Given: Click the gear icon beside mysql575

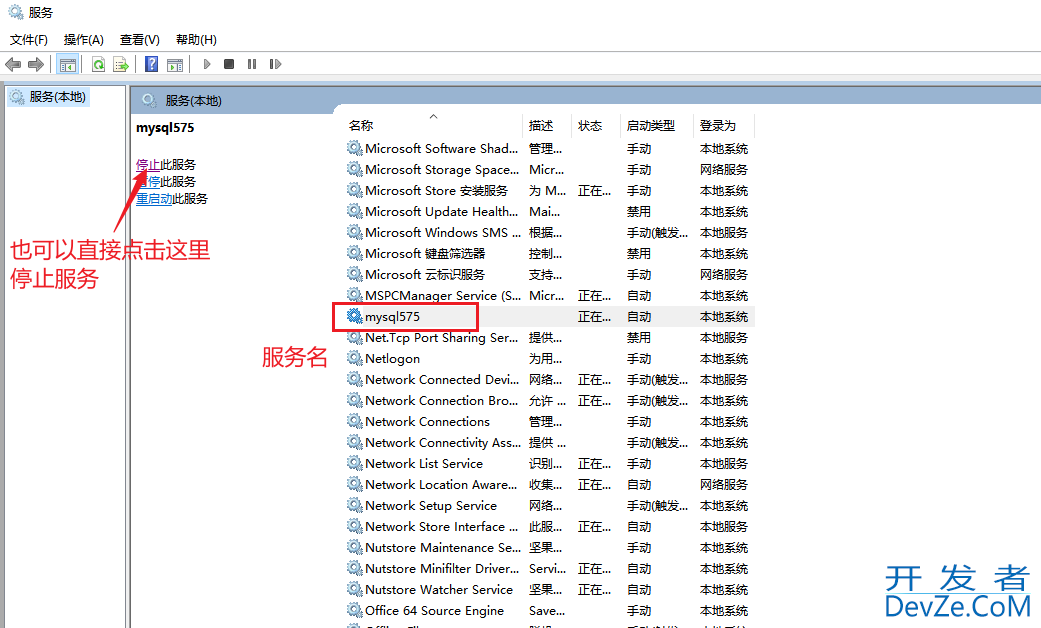Looking at the screenshot, I should 355,316.
